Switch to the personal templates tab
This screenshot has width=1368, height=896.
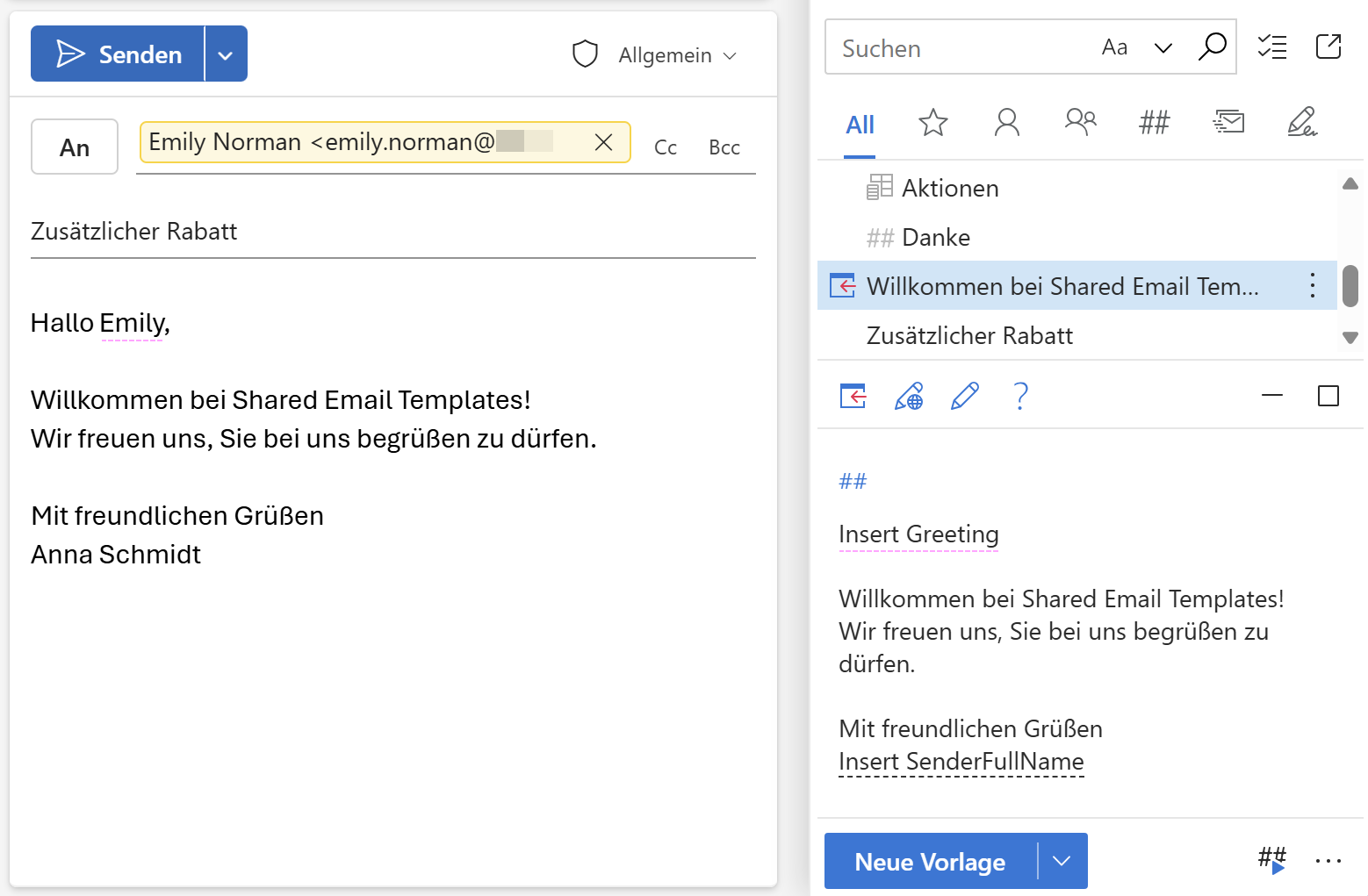coord(1006,123)
